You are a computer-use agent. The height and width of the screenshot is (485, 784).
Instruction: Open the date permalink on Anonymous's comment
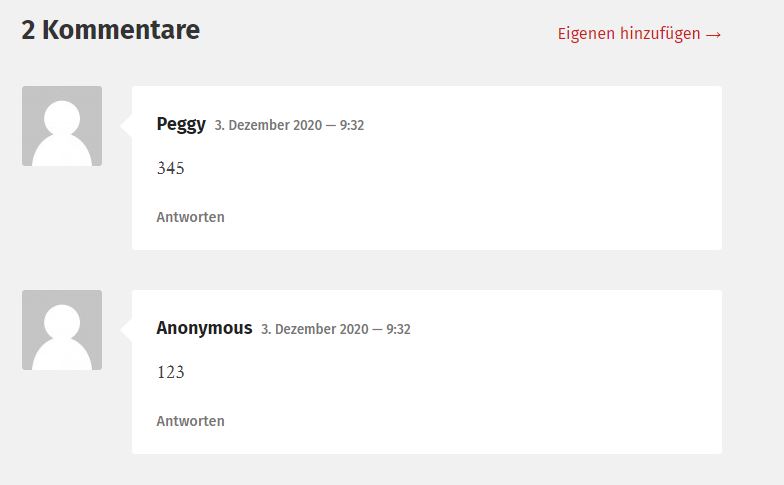314,329
